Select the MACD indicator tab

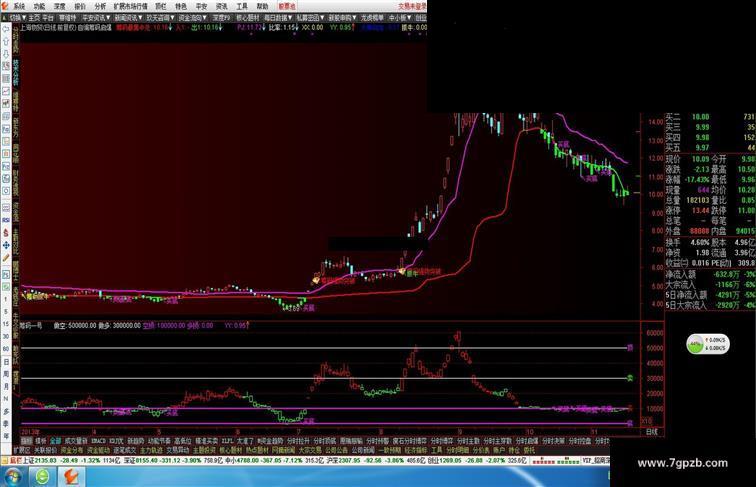[x=98, y=441]
